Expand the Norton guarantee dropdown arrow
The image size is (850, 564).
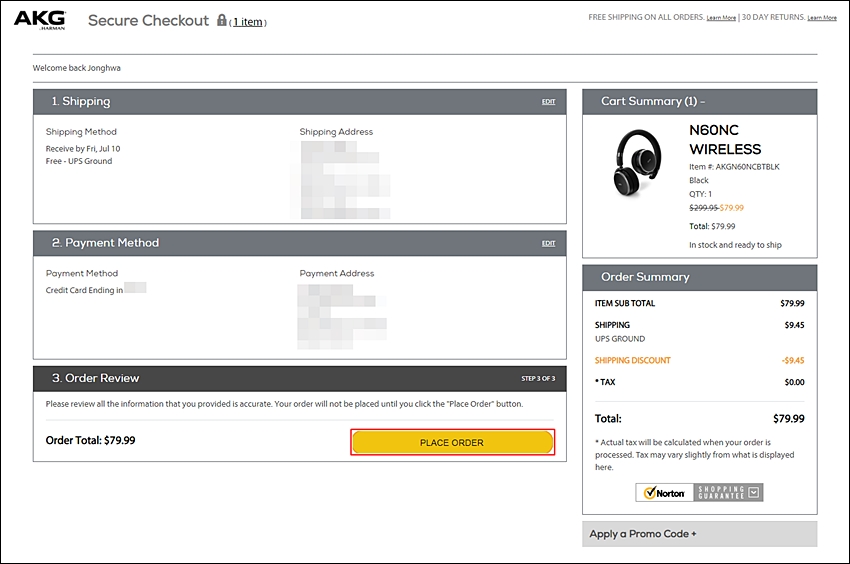tap(754, 492)
